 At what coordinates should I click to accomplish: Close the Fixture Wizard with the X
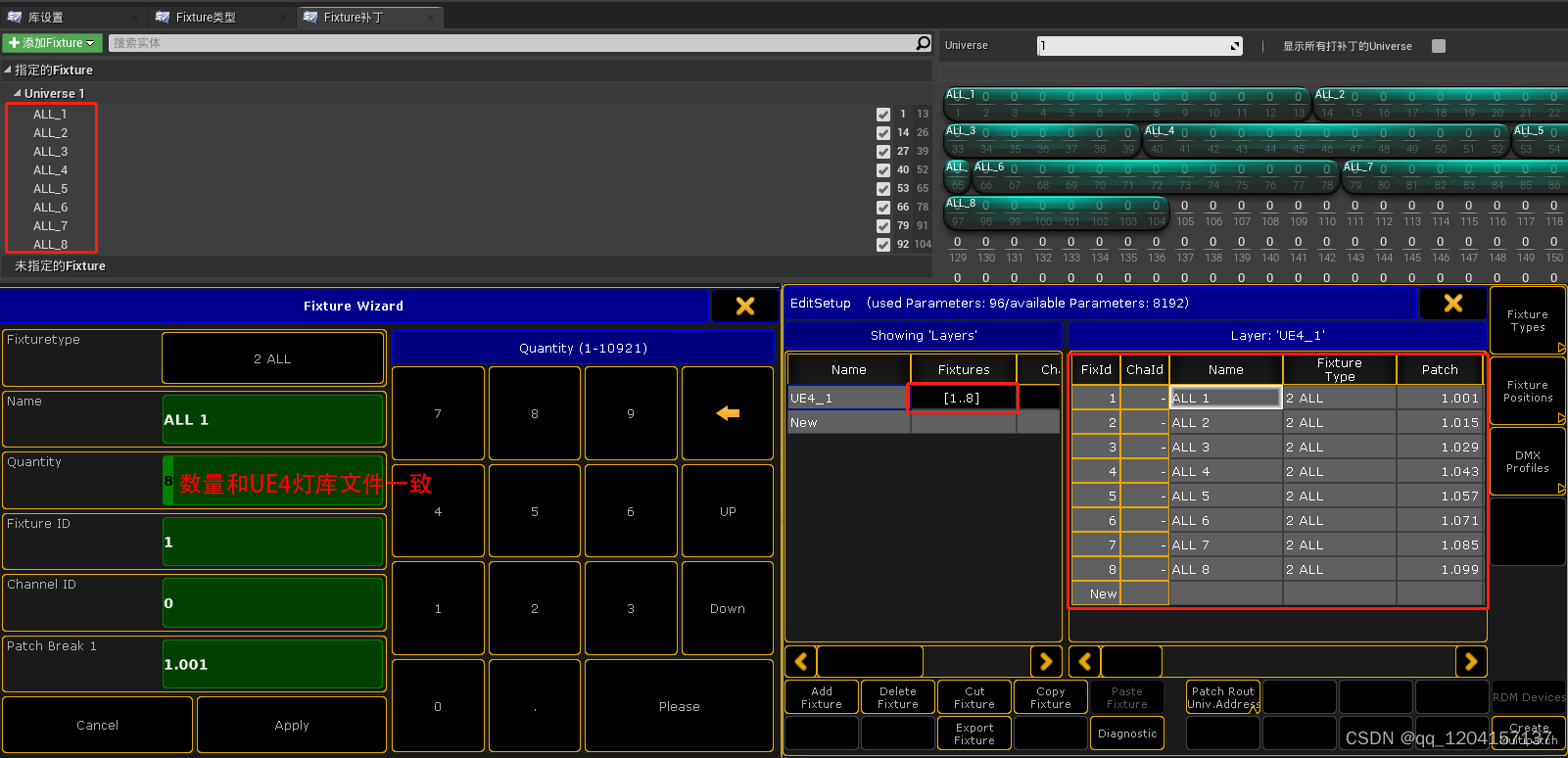(x=745, y=306)
